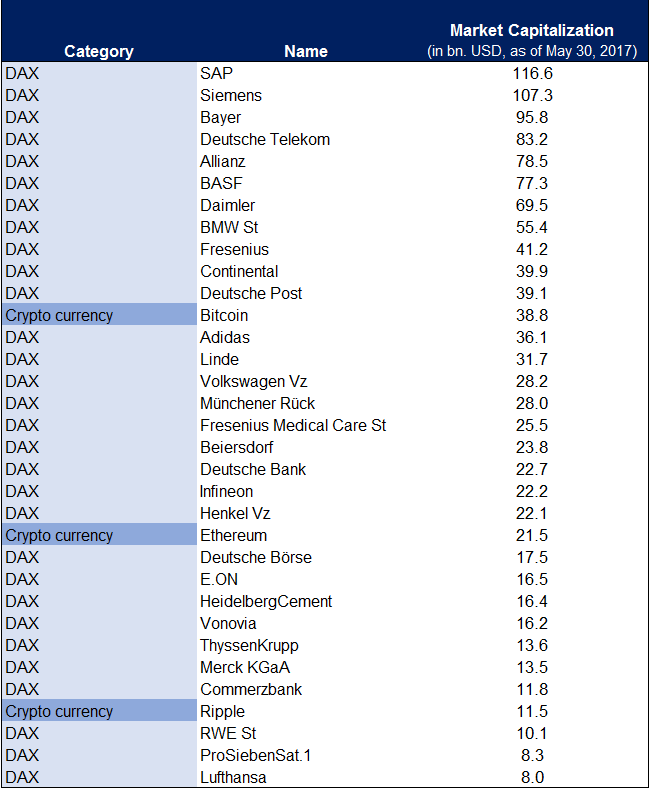The width and height of the screenshot is (652, 791).
Task: Click the Adidas cell
Action: coord(225,337)
